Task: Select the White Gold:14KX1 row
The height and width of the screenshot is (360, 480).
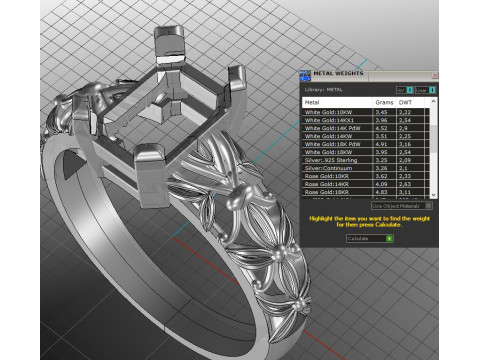Action: click(x=366, y=120)
